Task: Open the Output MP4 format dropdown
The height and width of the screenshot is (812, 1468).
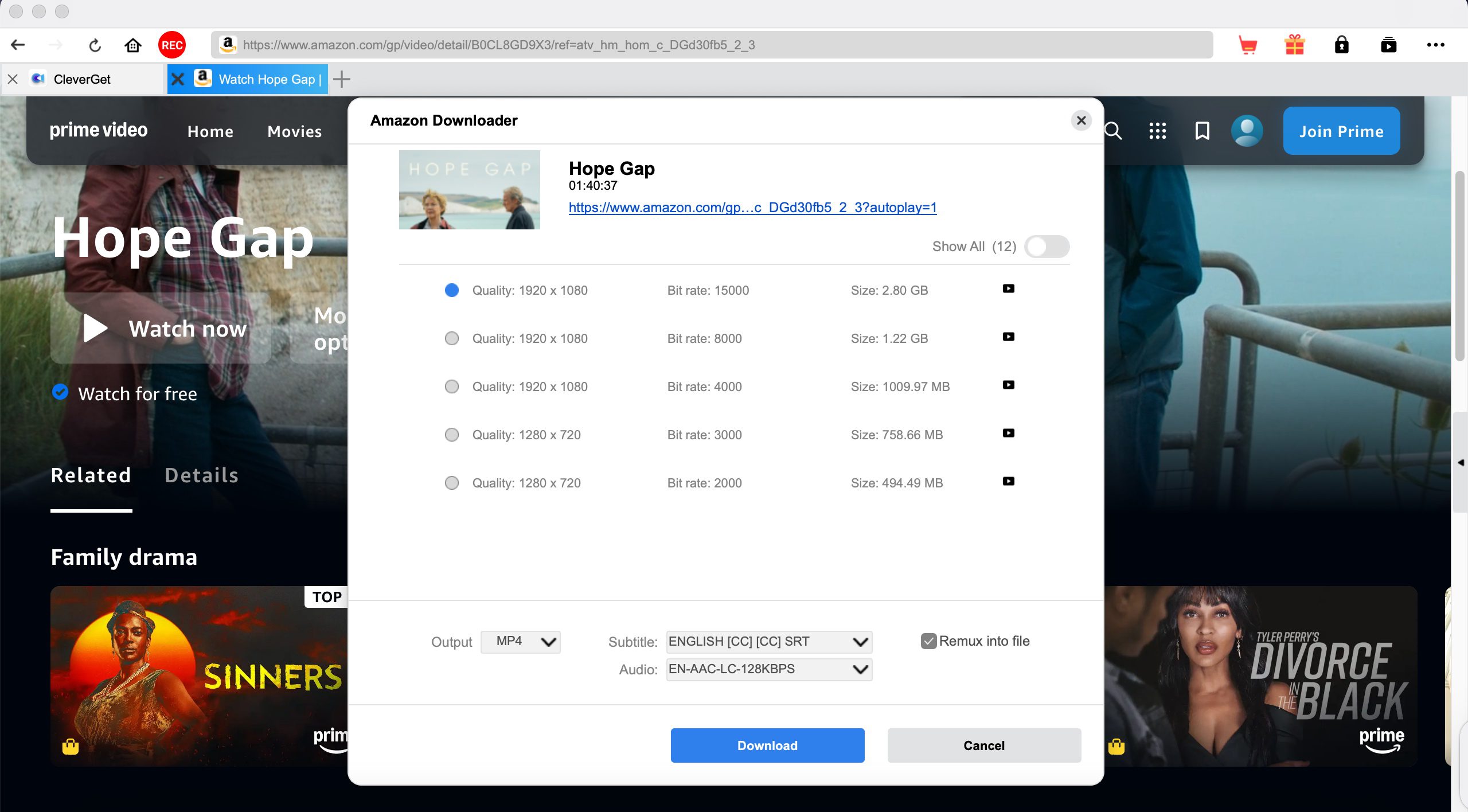Action: pyautogui.click(x=520, y=642)
